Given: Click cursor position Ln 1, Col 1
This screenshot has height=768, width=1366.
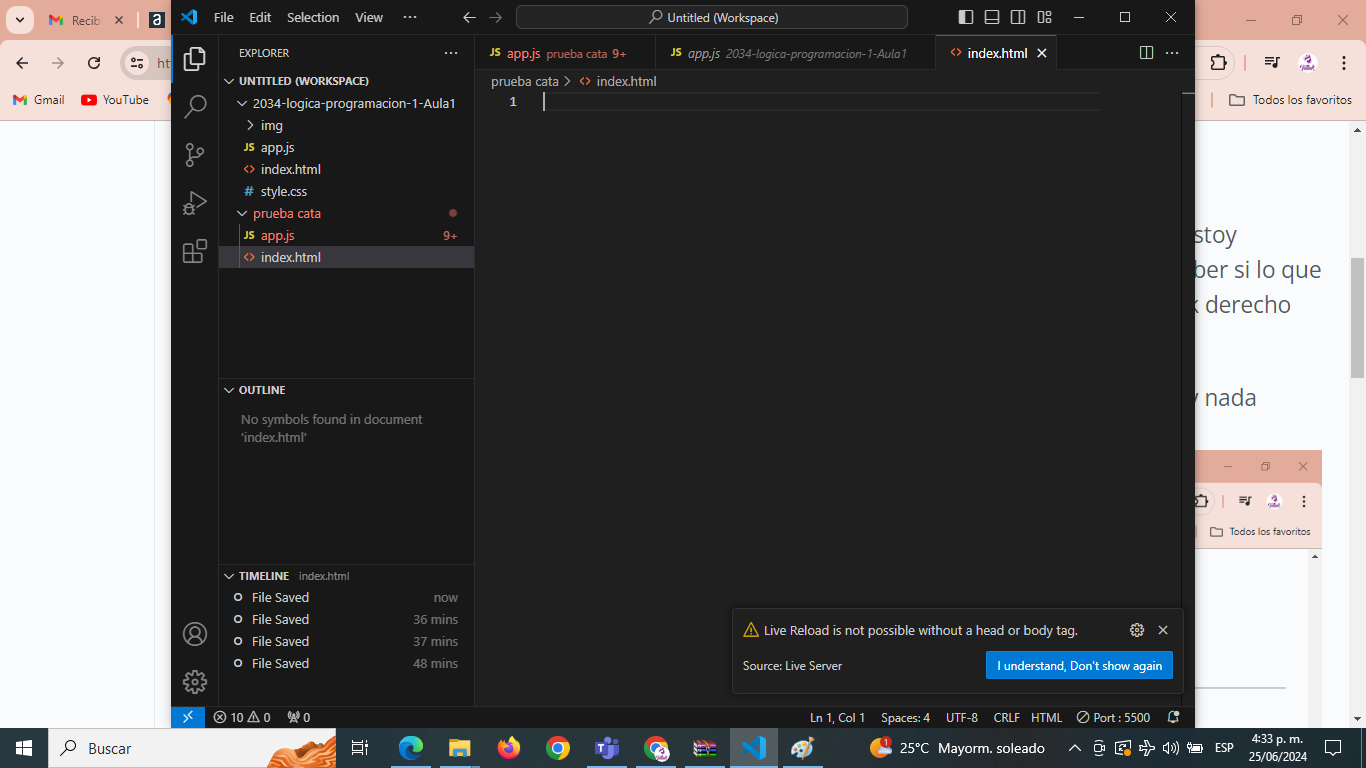Looking at the screenshot, I should (x=838, y=717).
